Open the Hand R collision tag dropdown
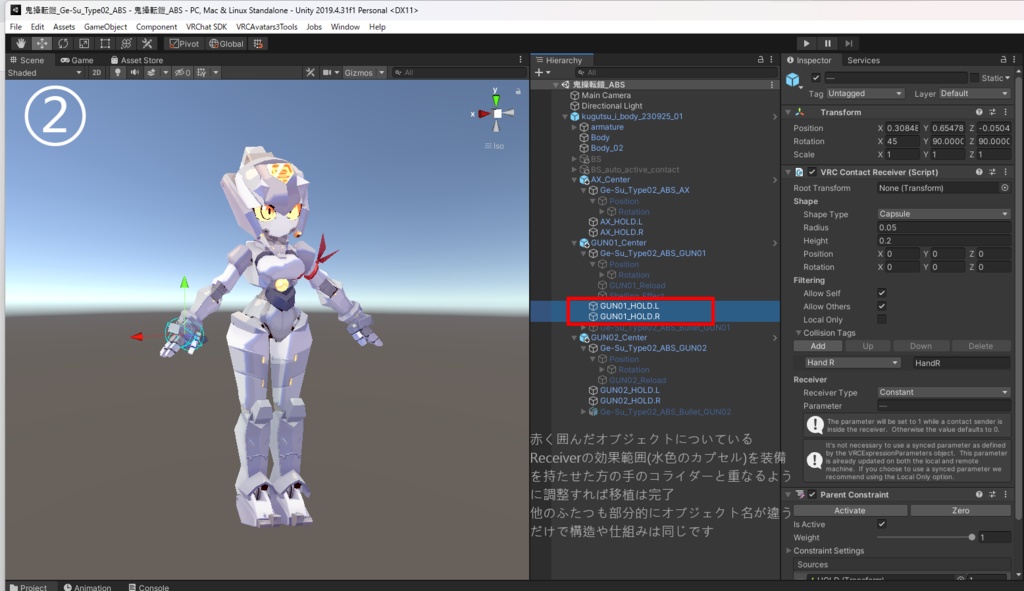1024x591 pixels. click(851, 363)
